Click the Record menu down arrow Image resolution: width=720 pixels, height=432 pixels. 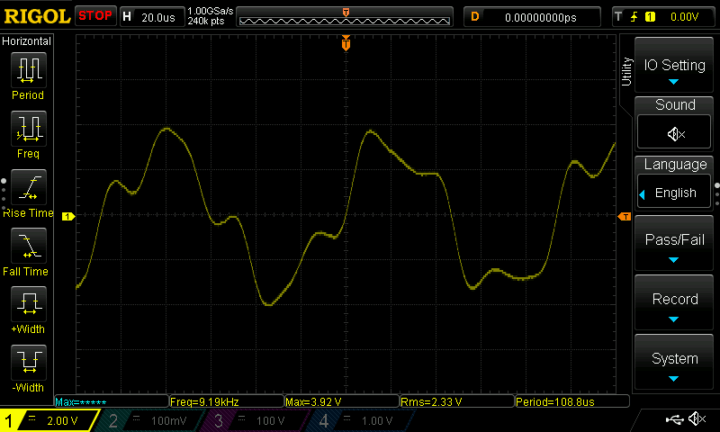[x=673, y=319]
